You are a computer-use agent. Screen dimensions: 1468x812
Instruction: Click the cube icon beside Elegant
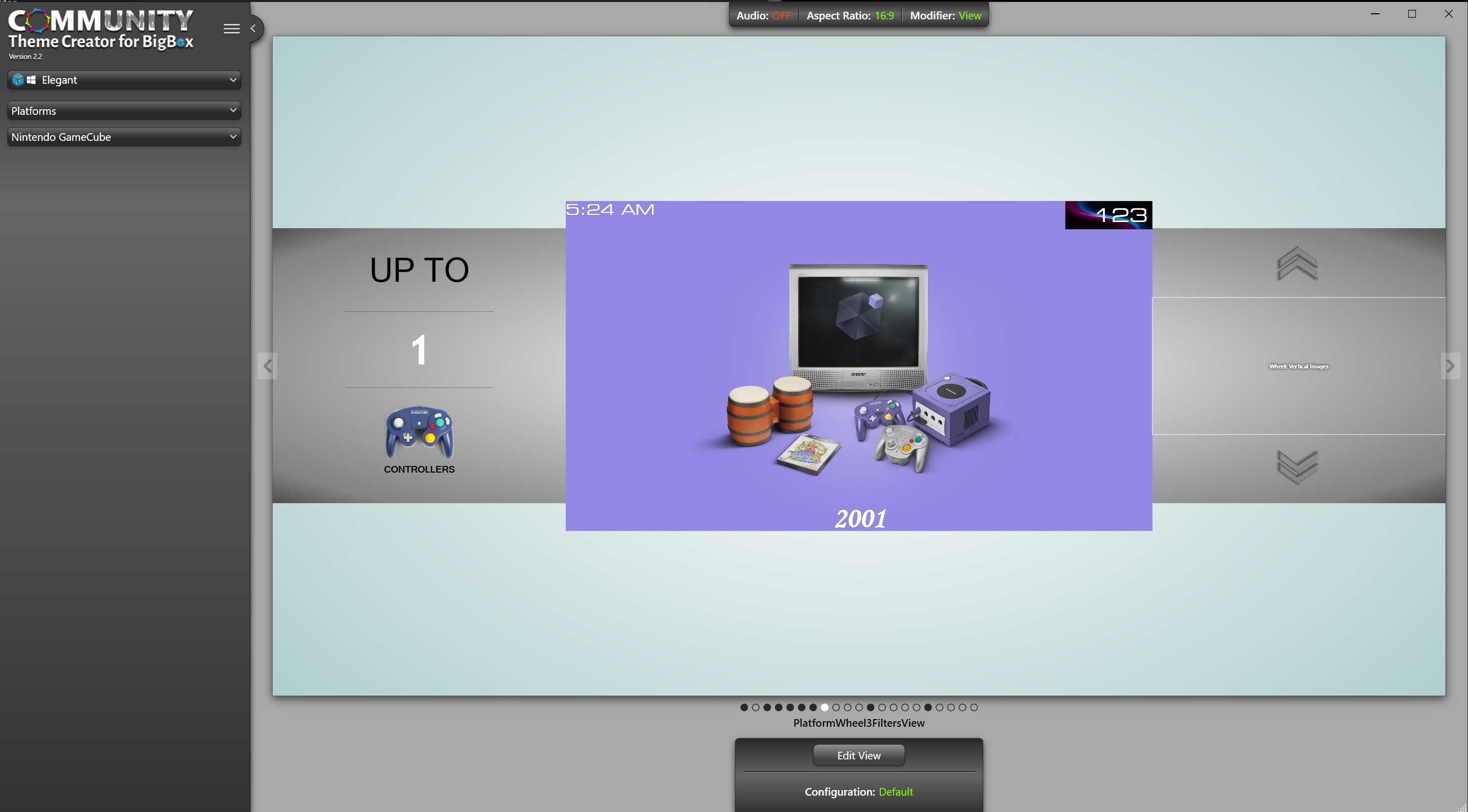(x=18, y=80)
